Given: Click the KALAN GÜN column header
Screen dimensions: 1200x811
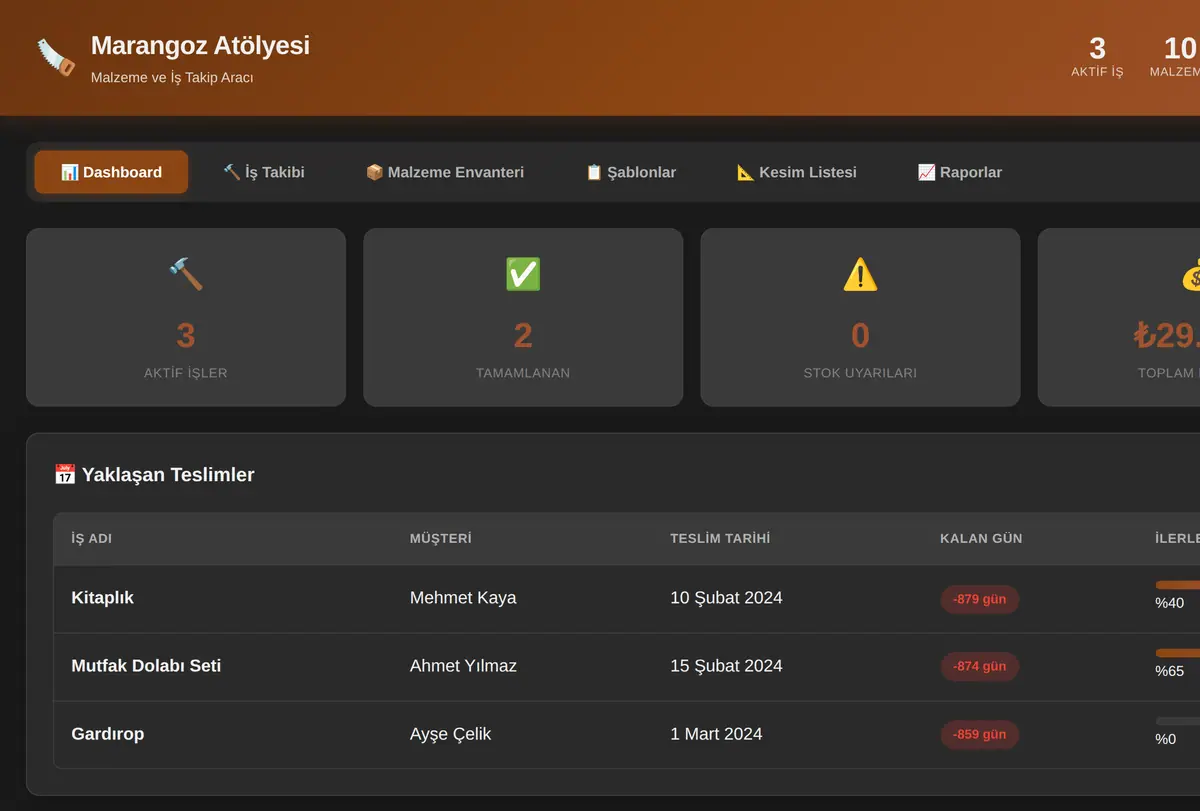Looking at the screenshot, I should pyautogui.click(x=981, y=538).
